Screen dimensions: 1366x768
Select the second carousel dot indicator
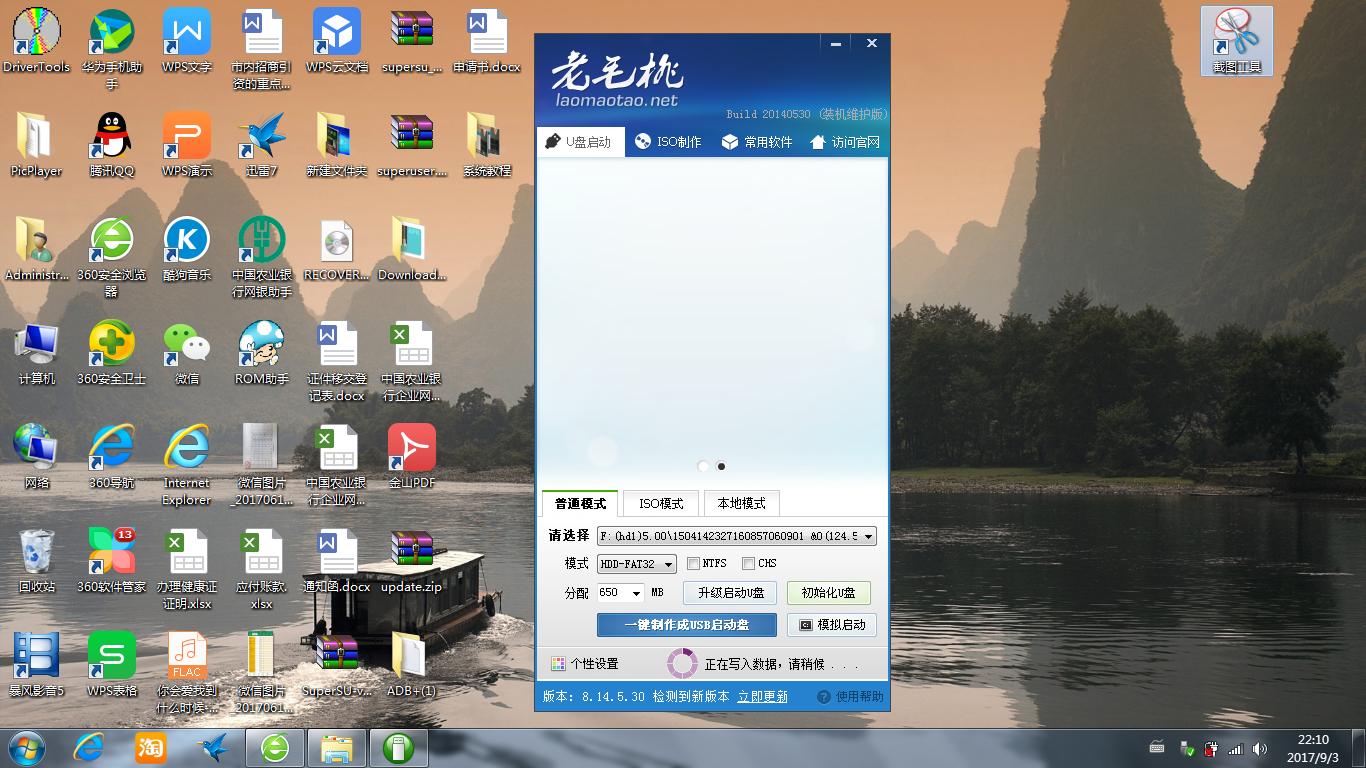click(x=721, y=466)
